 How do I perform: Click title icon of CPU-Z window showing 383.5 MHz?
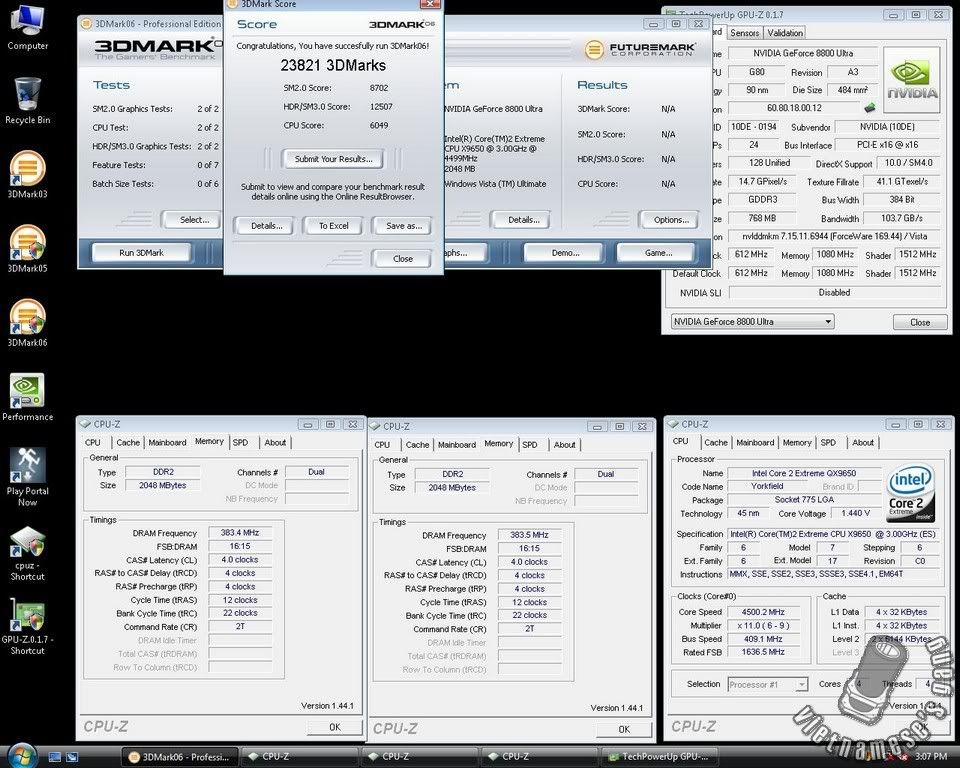[375, 426]
